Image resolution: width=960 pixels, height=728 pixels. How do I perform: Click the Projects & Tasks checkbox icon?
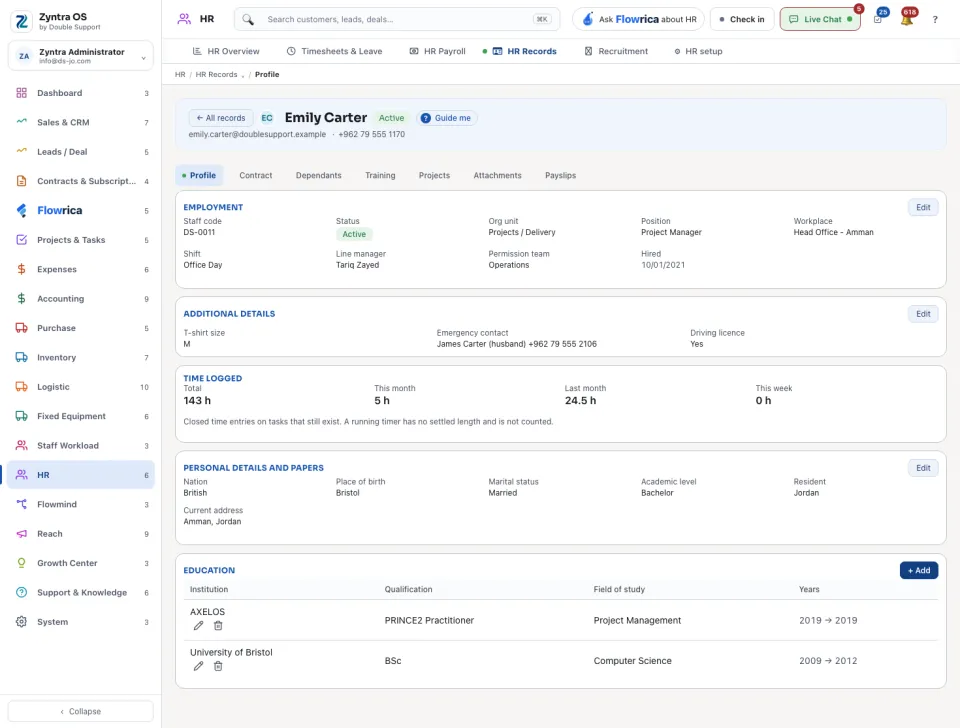pos(21,239)
